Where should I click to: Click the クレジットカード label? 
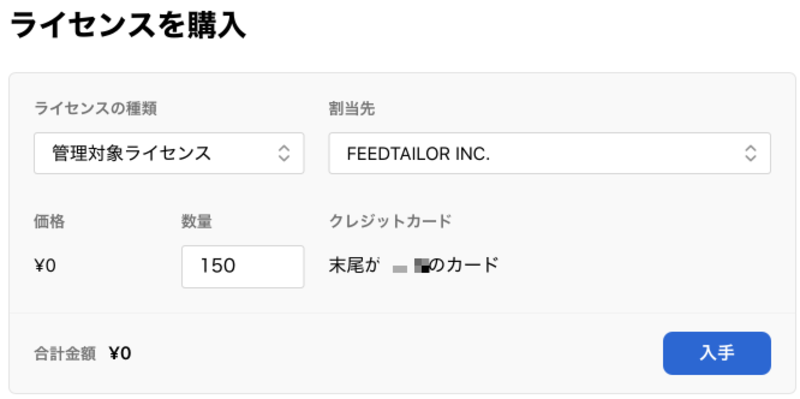pyautogui.click(x=390, y=221)
